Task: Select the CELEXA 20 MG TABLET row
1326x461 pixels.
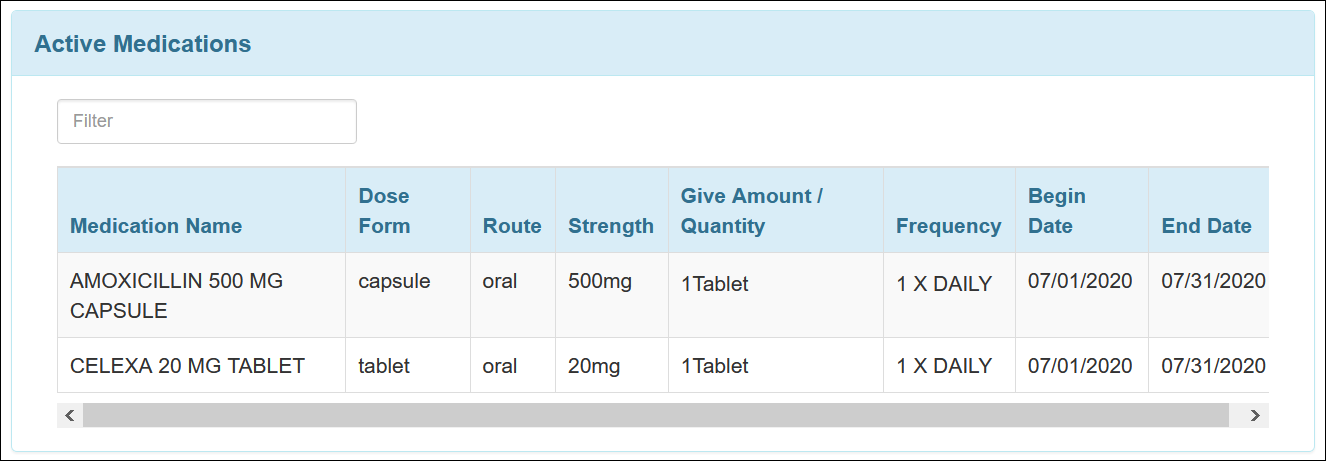Action: point(662,365)
